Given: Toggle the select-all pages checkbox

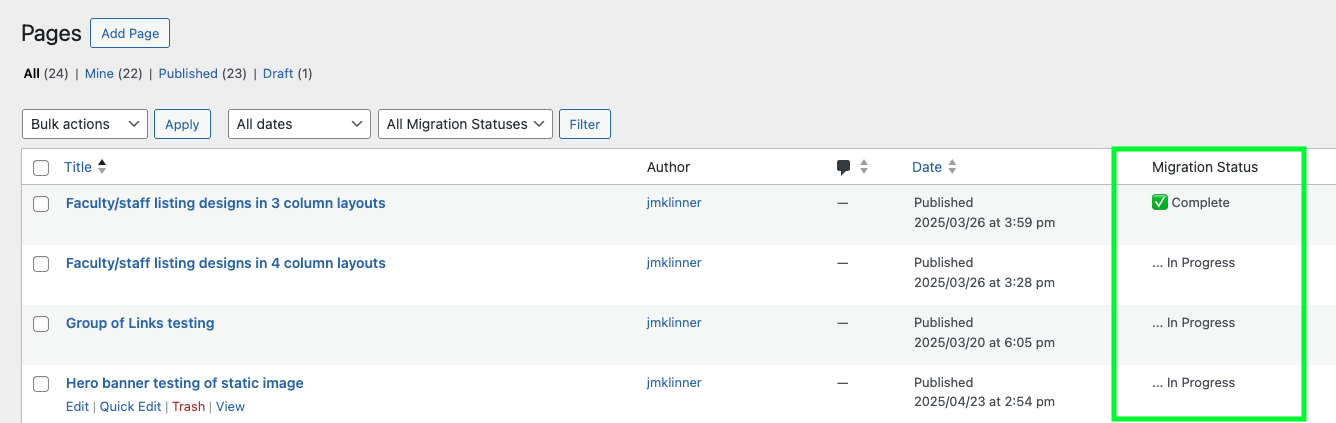Looking at the screenshot, I should point(41,168).
